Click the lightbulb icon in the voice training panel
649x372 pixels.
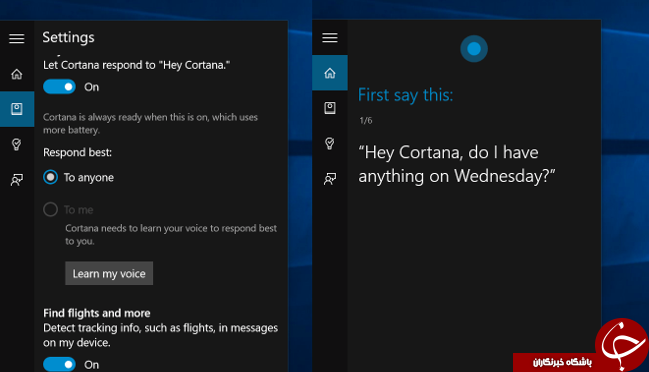coord(330,143)
